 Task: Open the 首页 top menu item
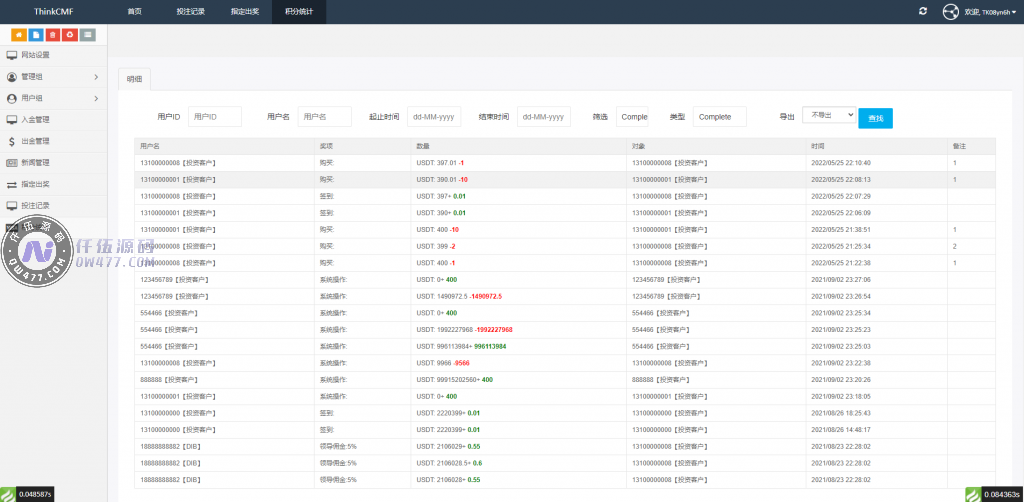pos(134,11)
